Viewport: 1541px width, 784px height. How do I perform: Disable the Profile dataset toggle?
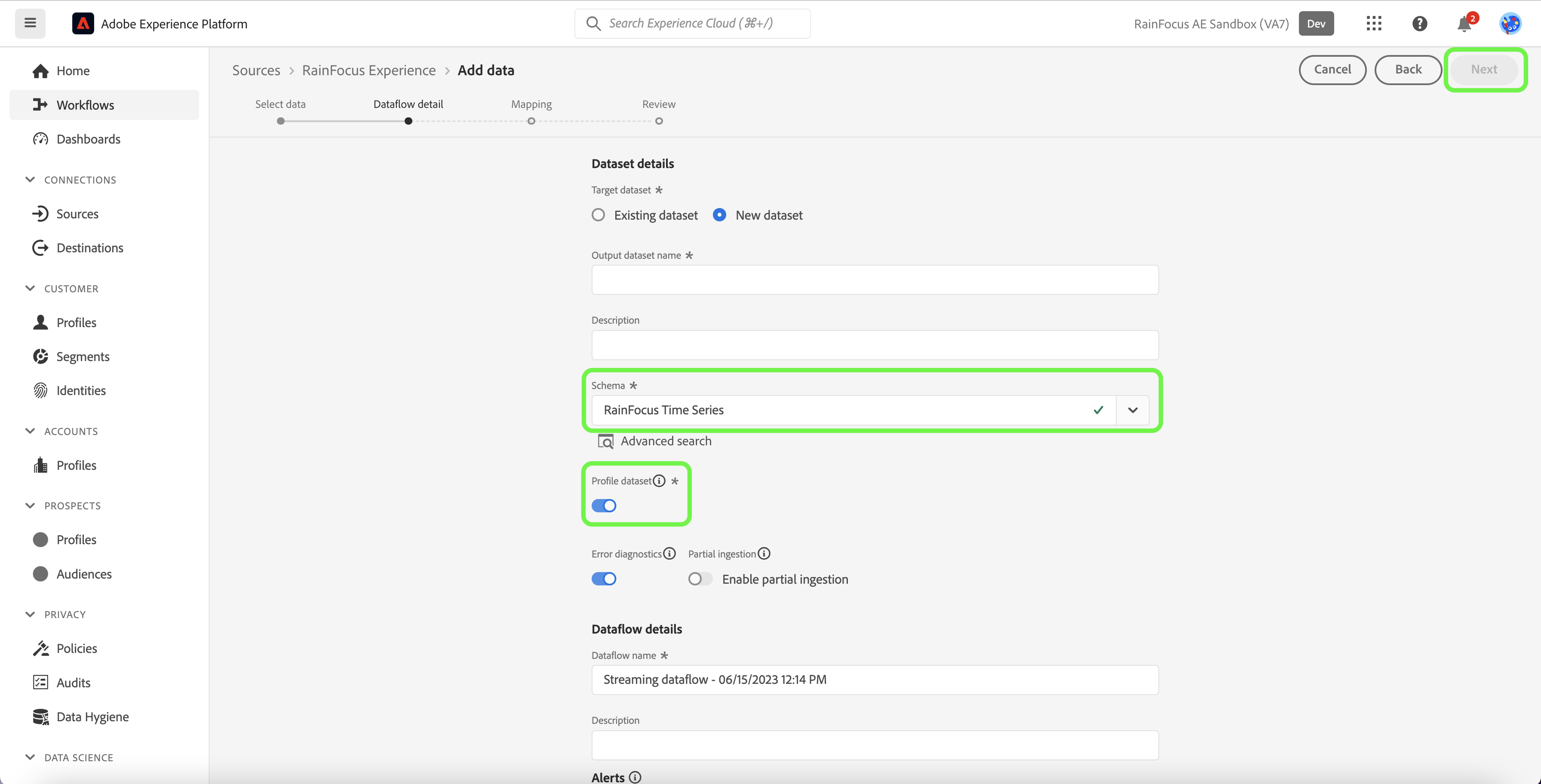tap(604, 506)
